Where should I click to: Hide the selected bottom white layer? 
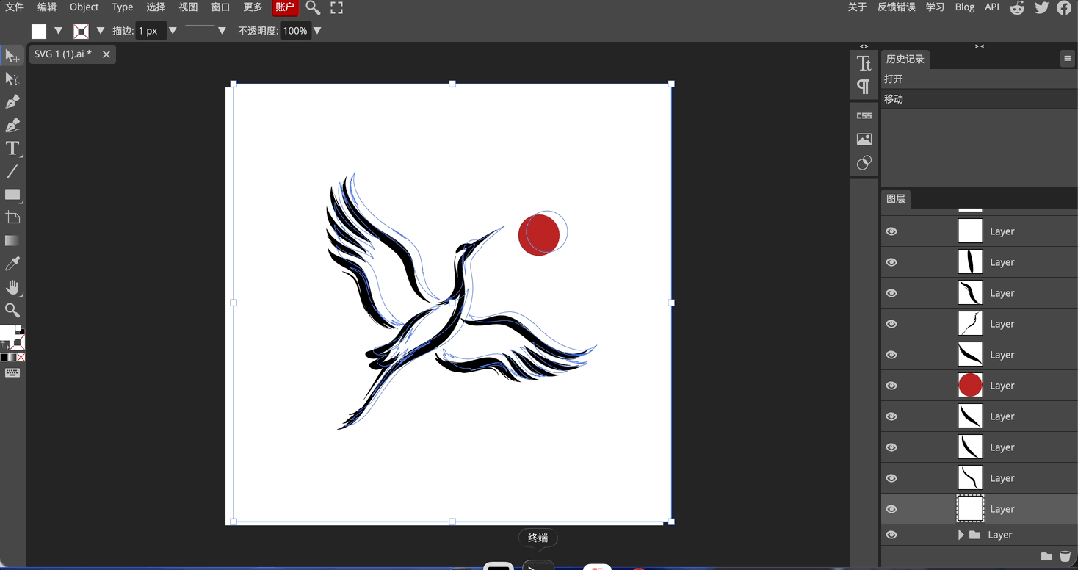[x=892, y=509]
